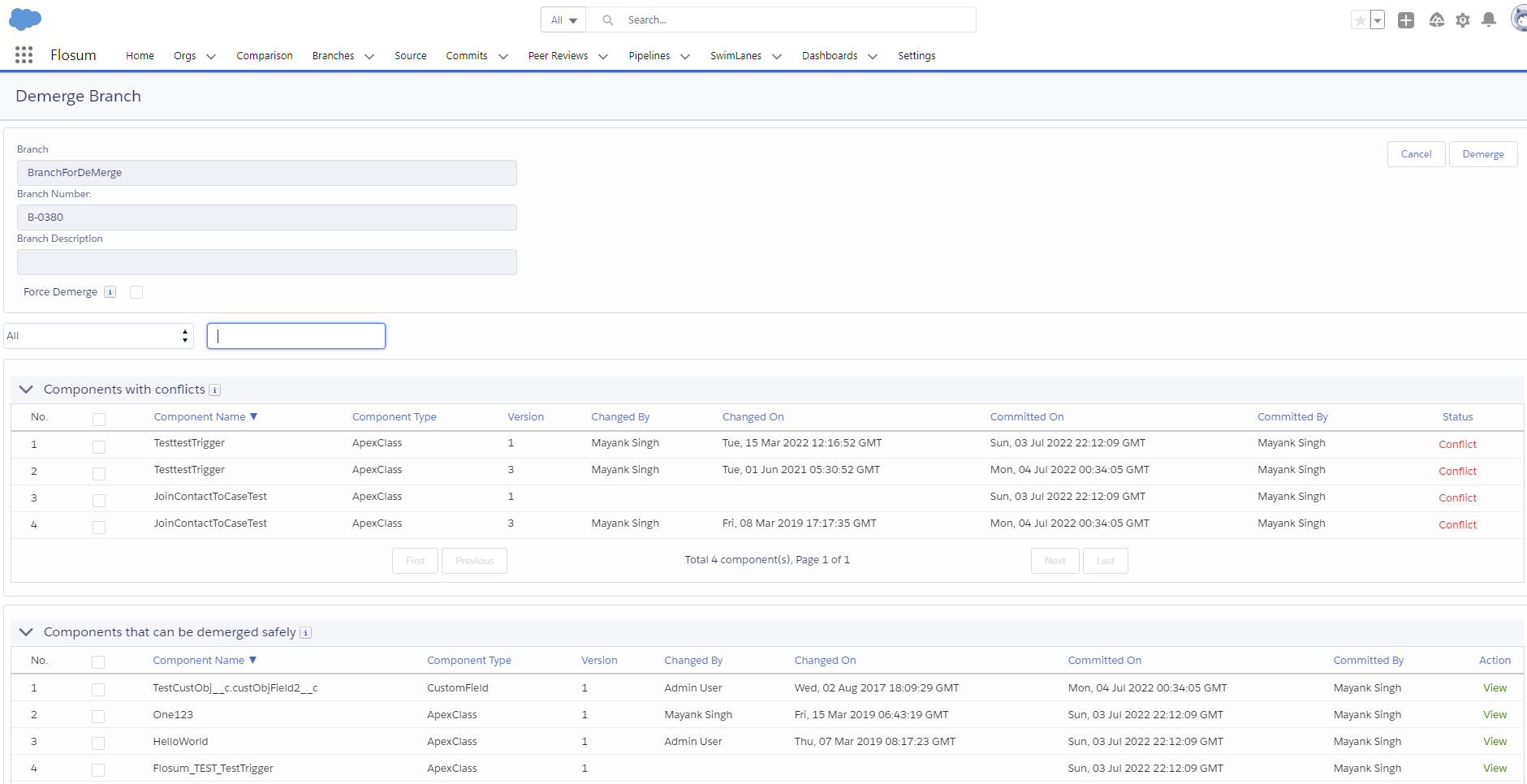Select the checkbox for TestCustObj__c.custObjField2__c

(x=98, y=689)
